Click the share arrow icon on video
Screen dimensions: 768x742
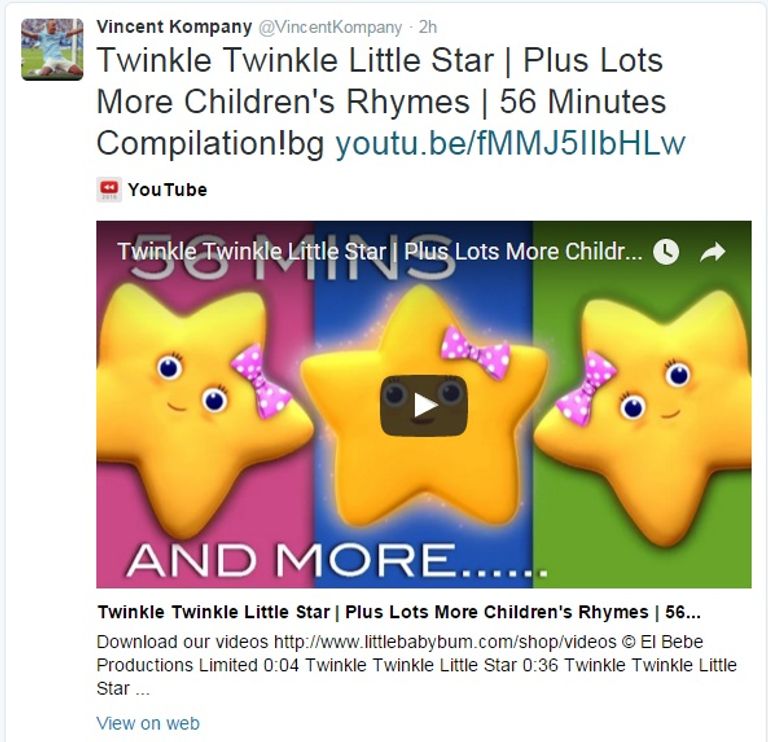712,252
